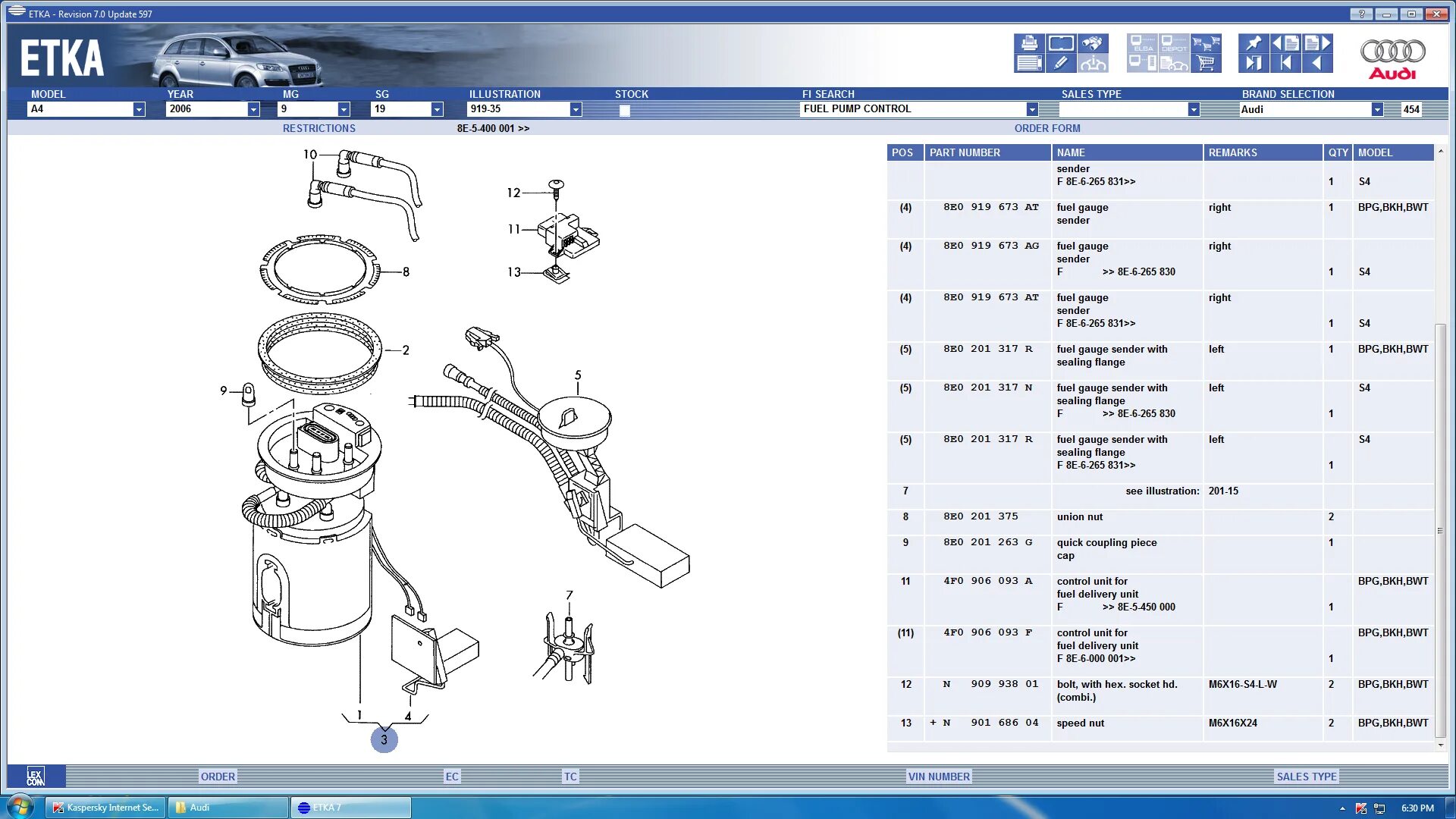Screen dimensions: 1456x819
Task: Click the RESTRICTIONS label
Action: click(x=318, y=128)
